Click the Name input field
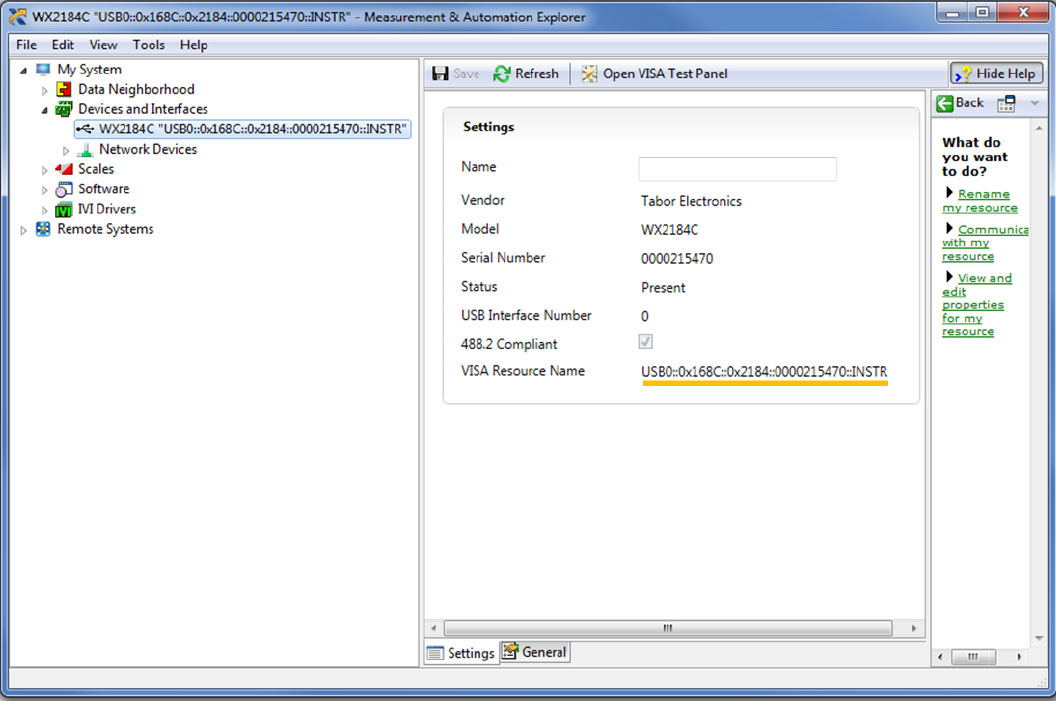The height and width of the screenshot is (701, 1056). tap(737, 169)
